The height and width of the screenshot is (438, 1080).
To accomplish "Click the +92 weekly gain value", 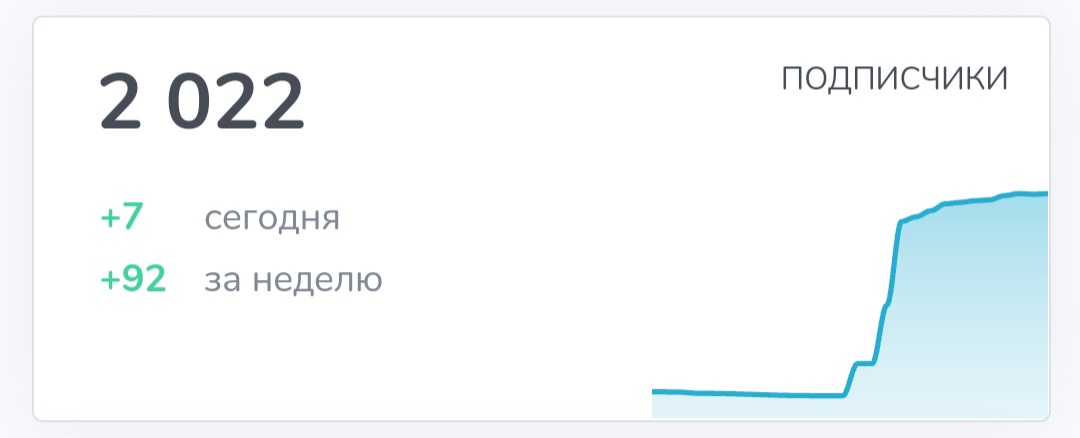I will click(133, 279).
